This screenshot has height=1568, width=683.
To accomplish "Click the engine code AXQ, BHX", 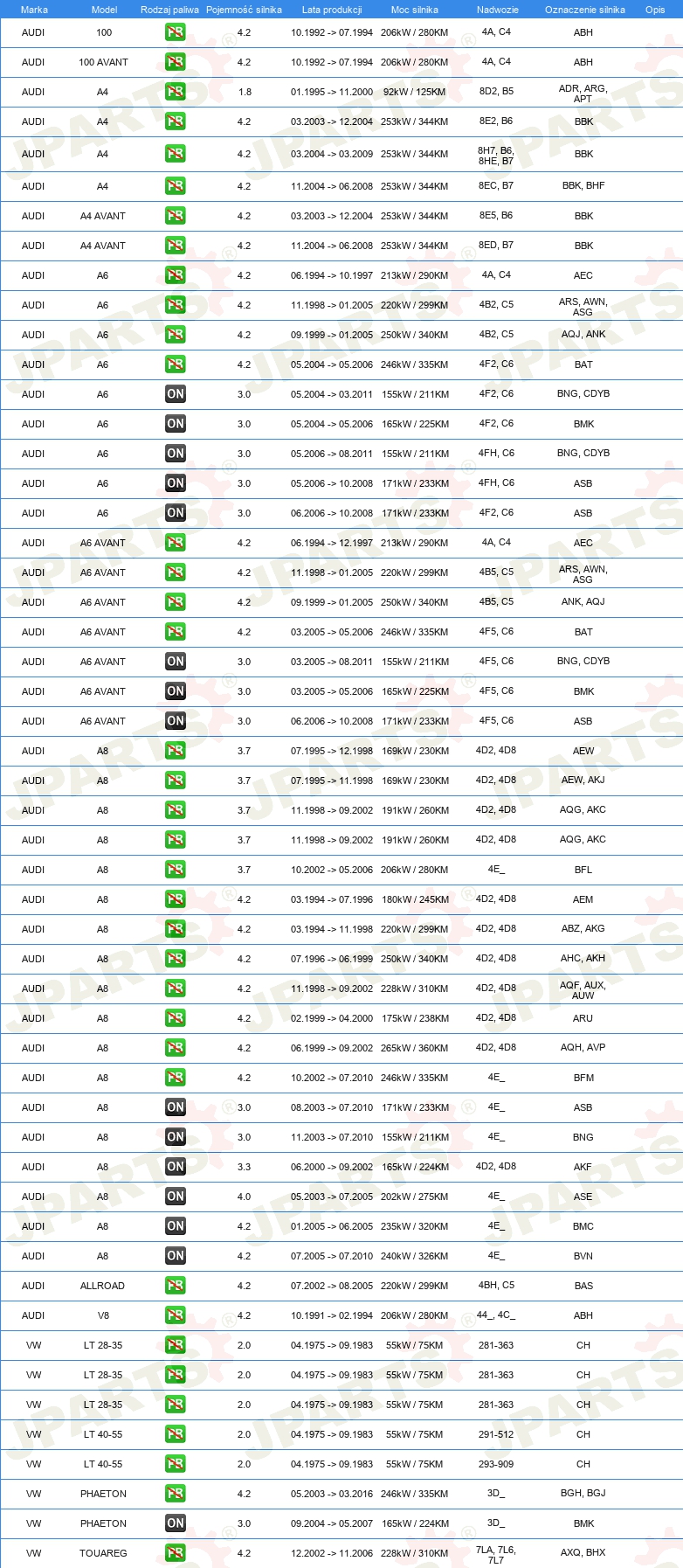I will point(583,1552).
